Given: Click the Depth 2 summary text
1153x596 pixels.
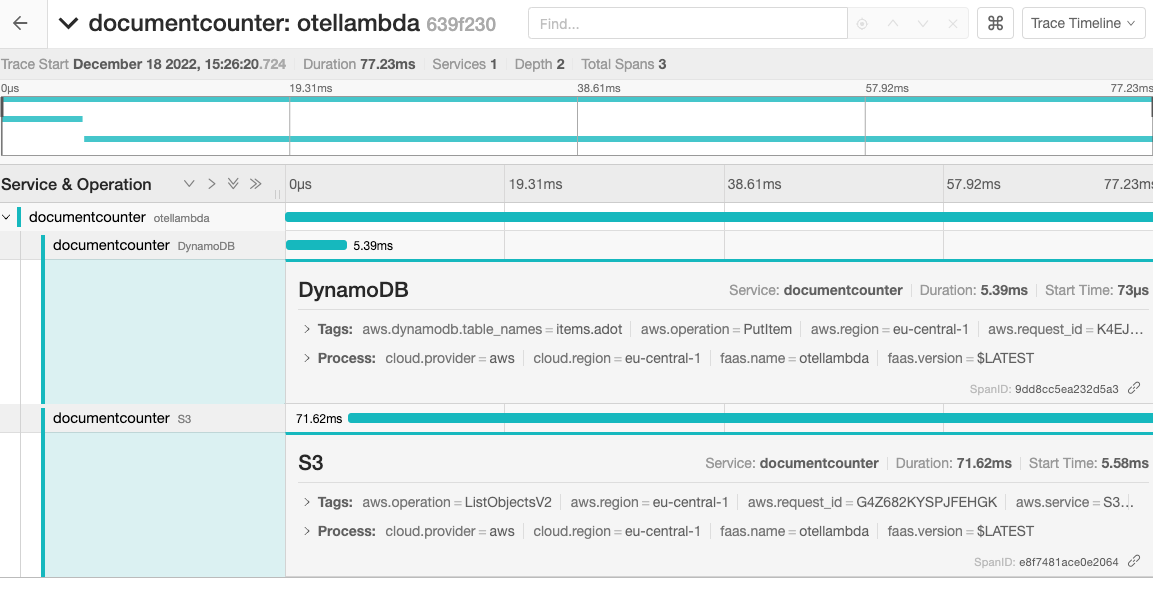Looking at the screenshot, I should tap(540, 64).
